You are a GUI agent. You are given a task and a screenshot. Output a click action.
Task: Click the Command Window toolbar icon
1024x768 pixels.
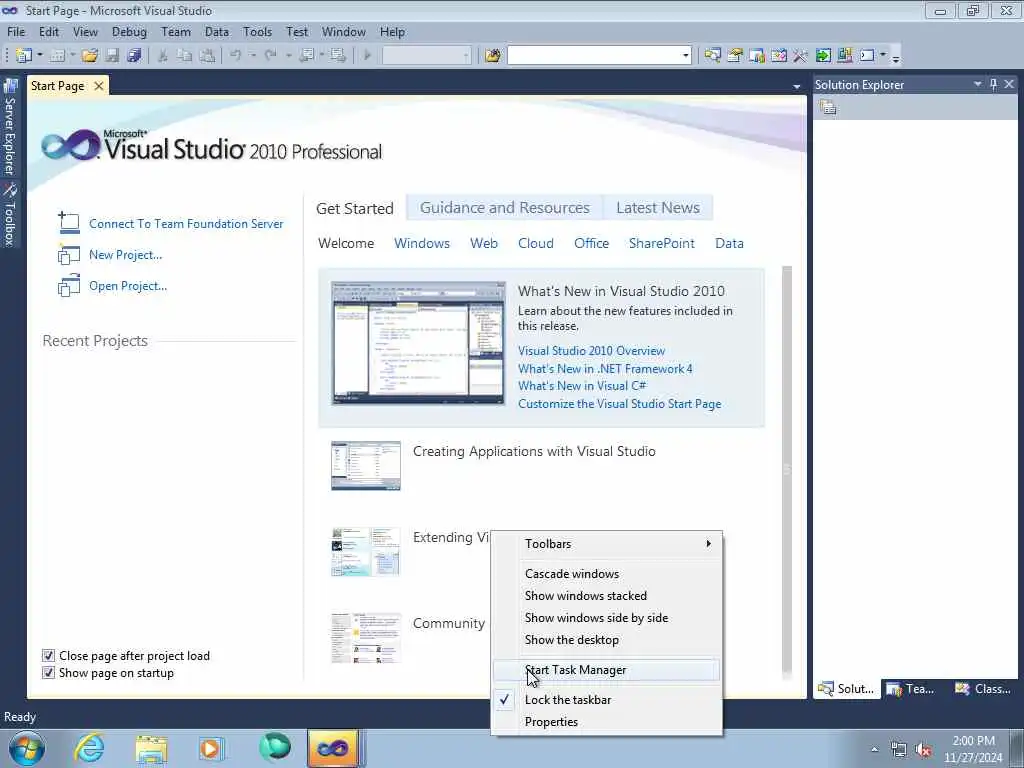point(867,56)
